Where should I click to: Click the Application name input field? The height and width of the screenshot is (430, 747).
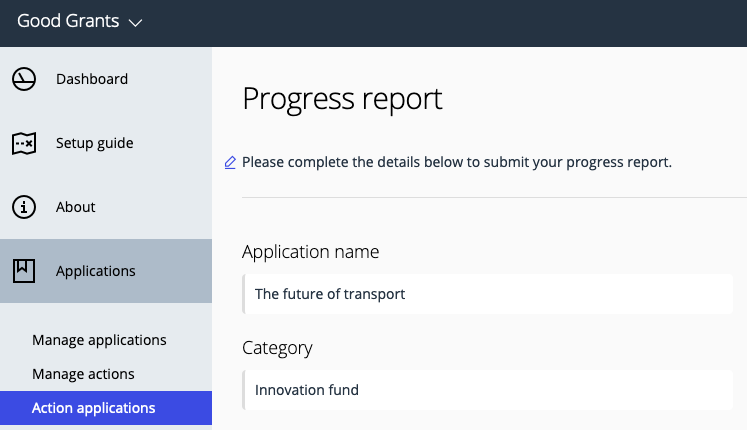(487, 294)
